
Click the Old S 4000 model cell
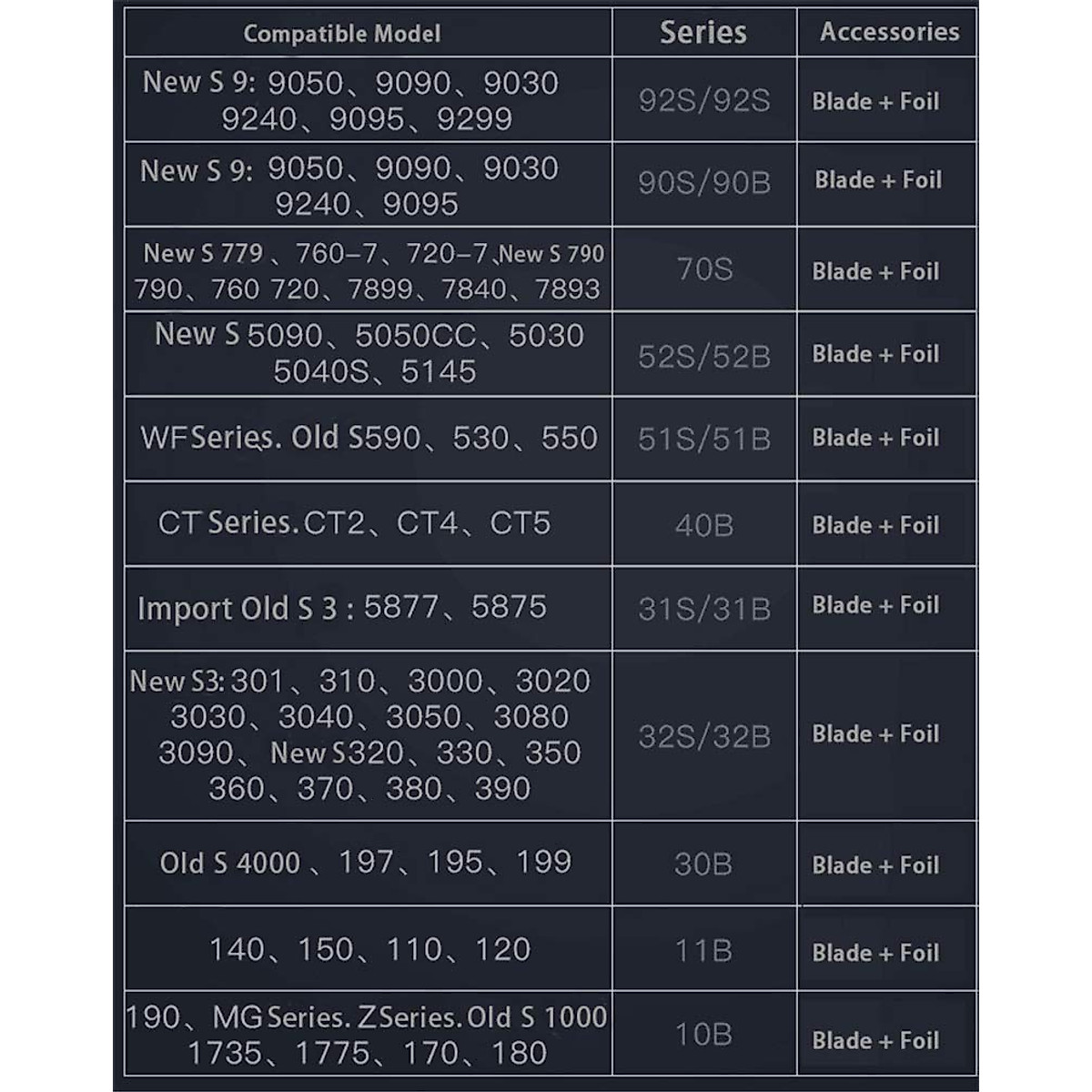tap(366, 862)
